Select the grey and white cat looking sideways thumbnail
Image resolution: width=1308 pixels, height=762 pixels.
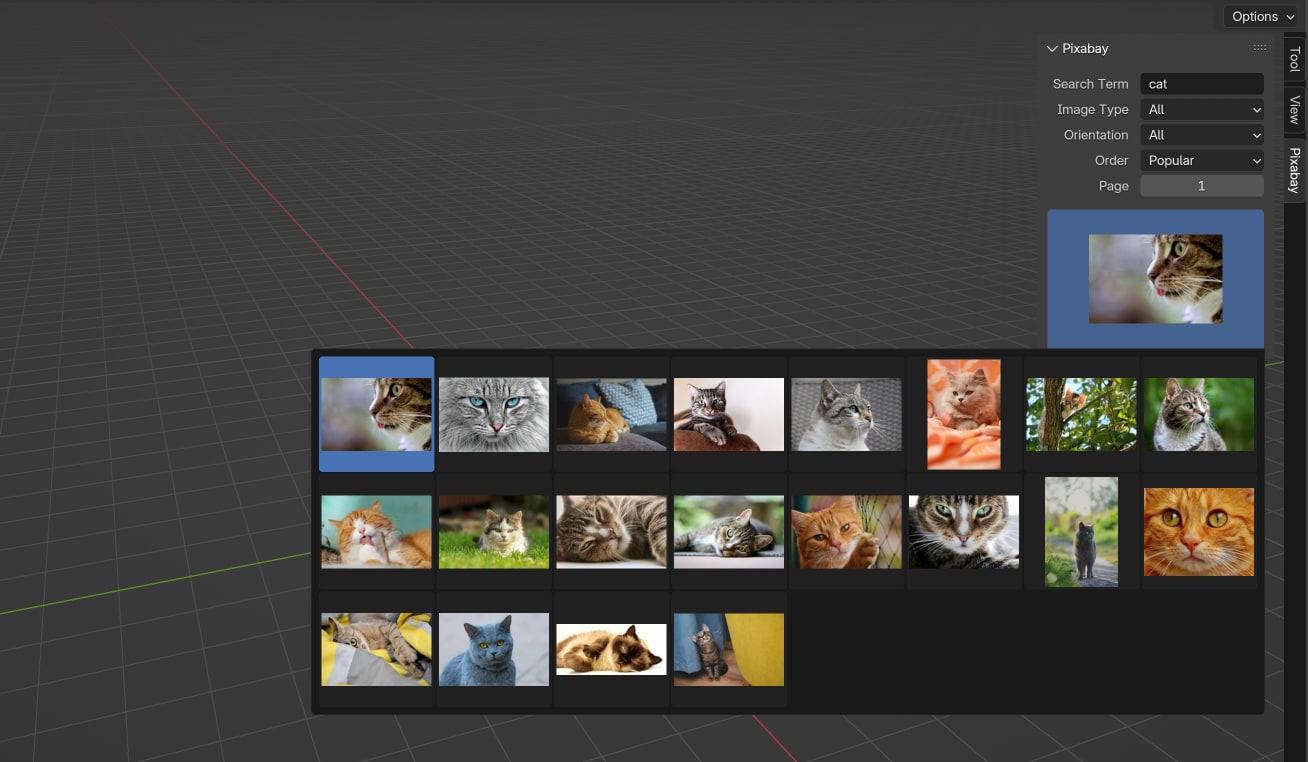tap(846, 414)
